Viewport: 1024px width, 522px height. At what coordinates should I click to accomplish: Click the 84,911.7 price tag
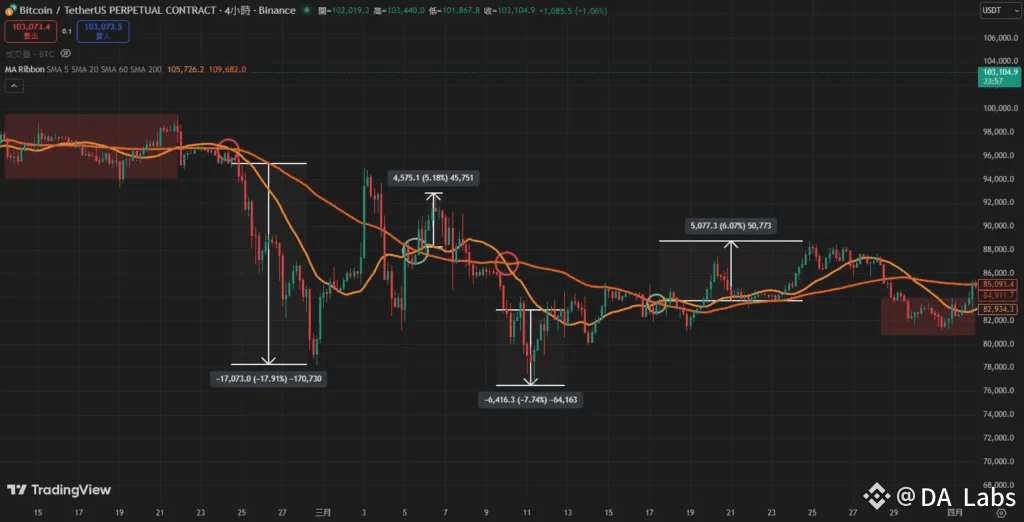pyautogui.click(x=996, y=295)
